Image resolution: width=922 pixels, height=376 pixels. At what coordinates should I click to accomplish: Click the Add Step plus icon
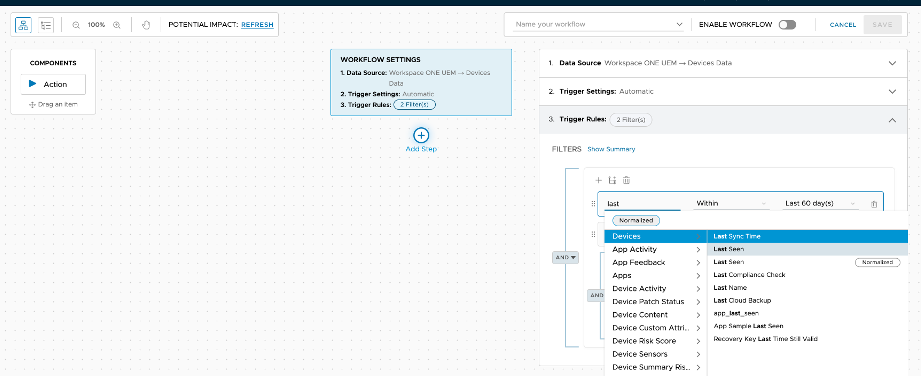pos(421,135)
